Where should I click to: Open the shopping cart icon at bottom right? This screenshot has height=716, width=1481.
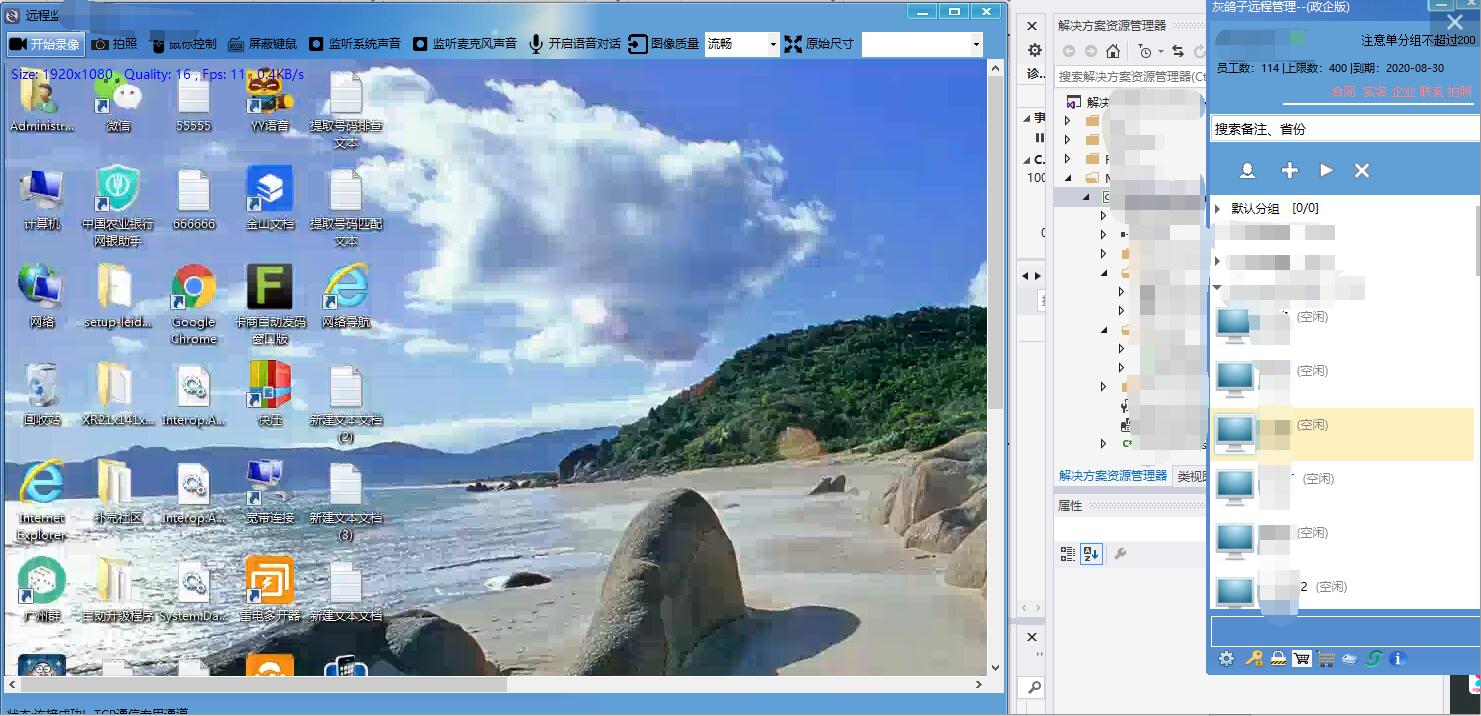[x=1300, y=659]
